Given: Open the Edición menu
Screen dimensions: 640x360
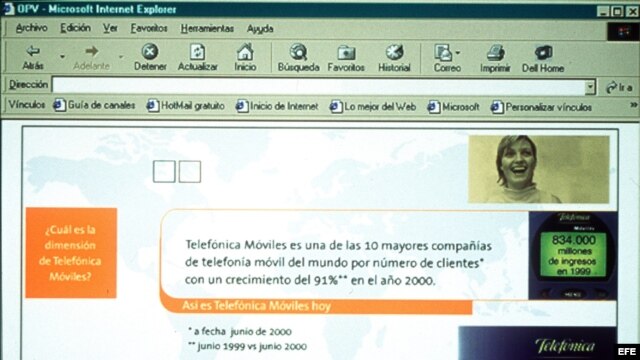Looking at the screenshot, I should pos(76,28).
